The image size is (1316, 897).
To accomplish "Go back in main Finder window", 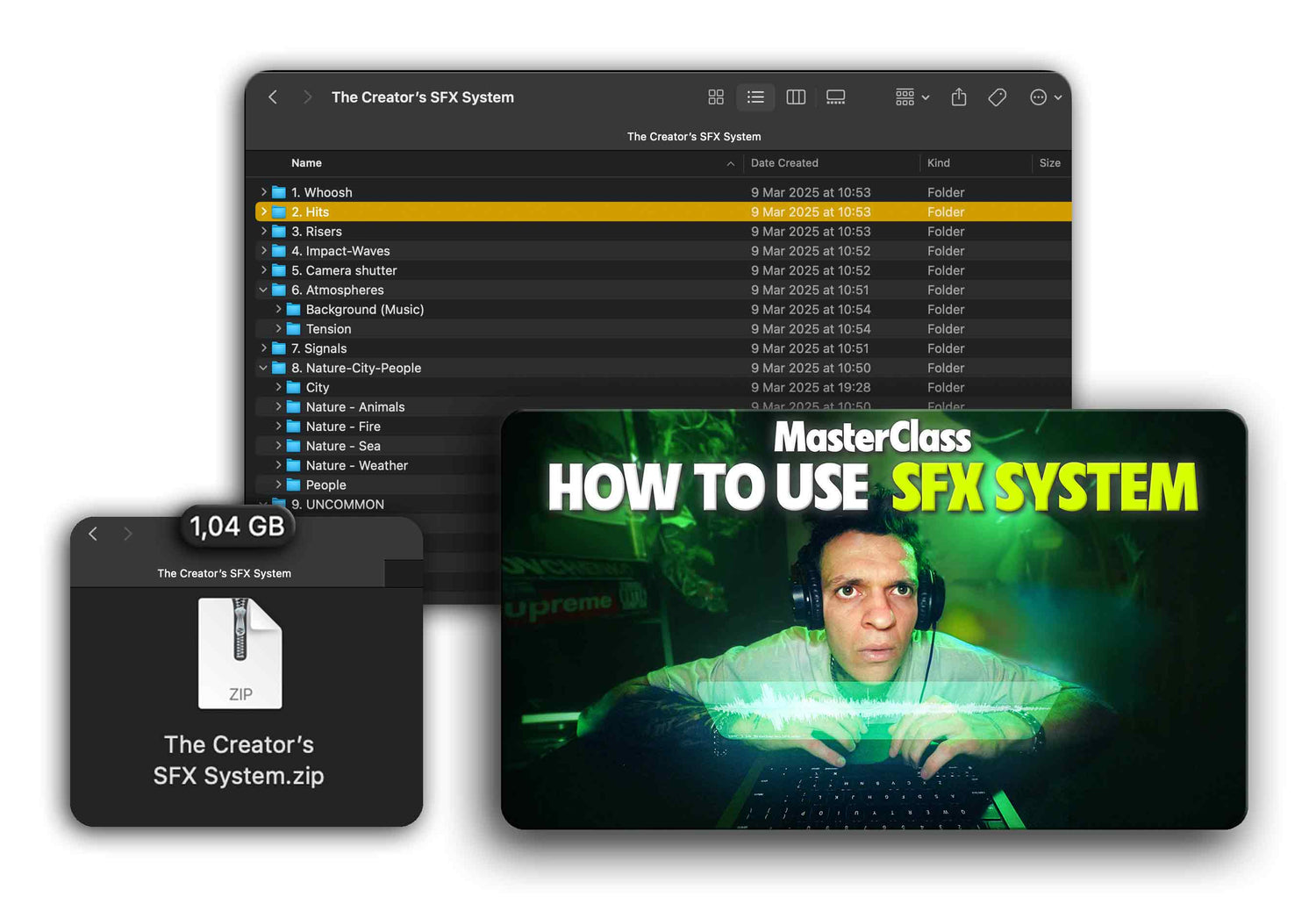I will click(273, 97).
